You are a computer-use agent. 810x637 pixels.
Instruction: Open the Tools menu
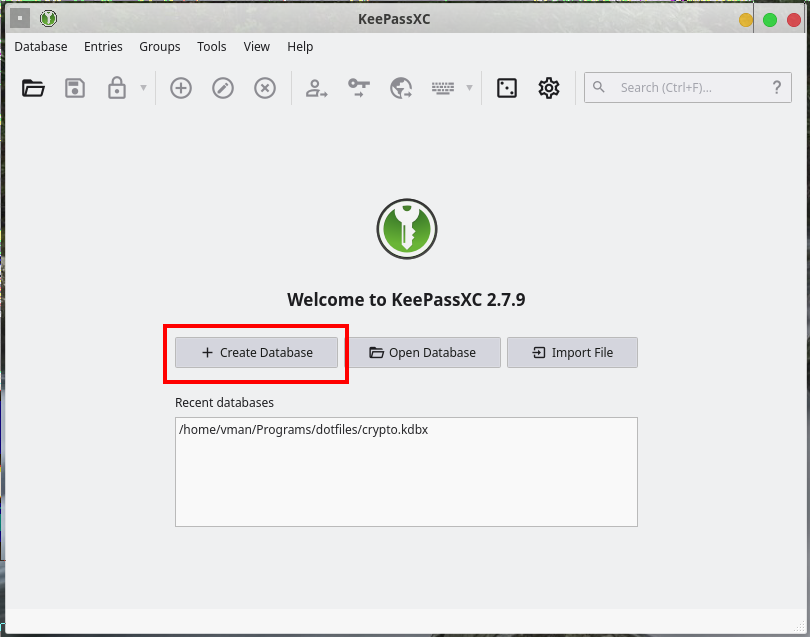[212, 46]
